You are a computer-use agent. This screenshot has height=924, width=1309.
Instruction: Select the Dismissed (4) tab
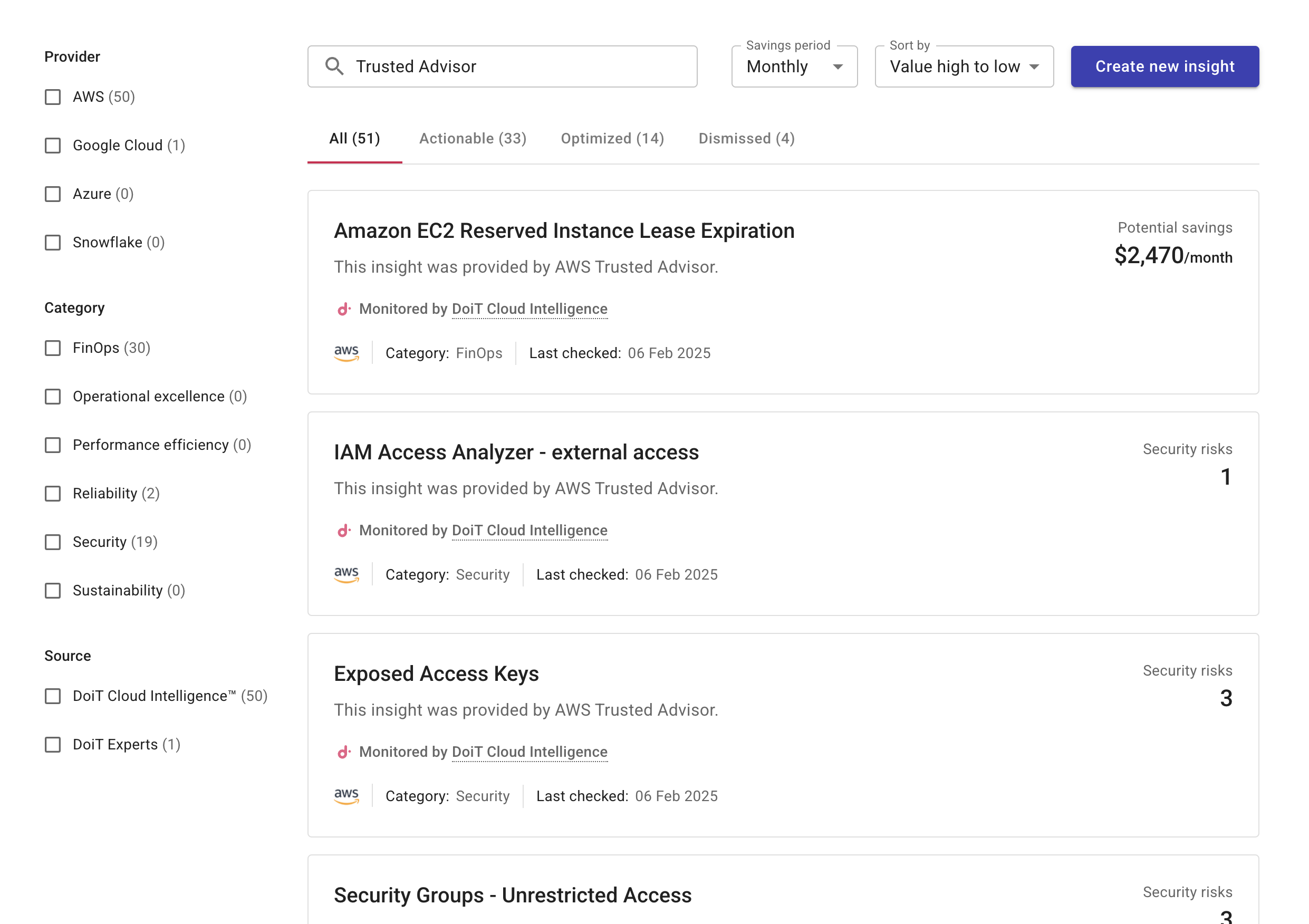point(746,139)
